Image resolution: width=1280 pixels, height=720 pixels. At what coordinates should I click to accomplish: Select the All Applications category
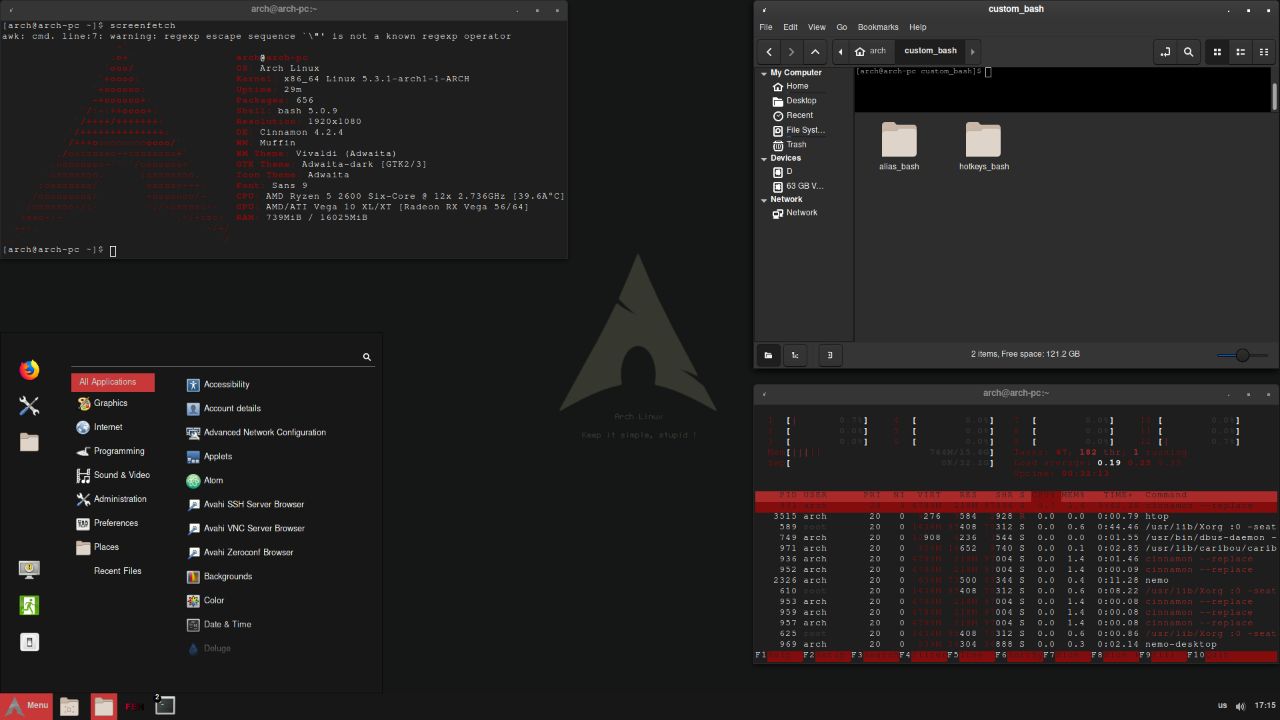coord(113,382)
